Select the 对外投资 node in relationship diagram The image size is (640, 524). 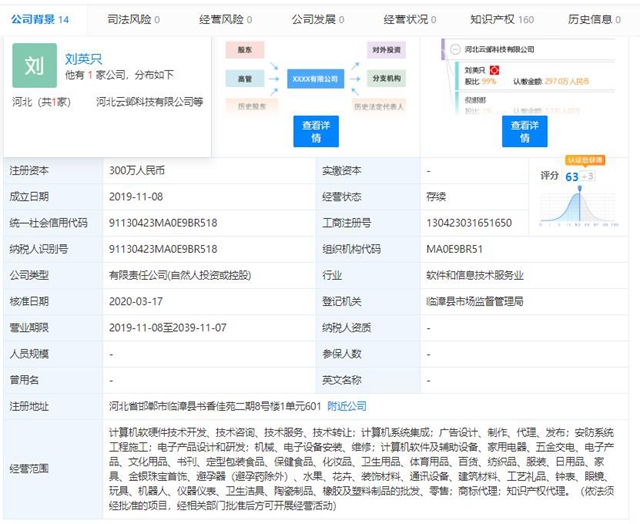click(385, 47)
